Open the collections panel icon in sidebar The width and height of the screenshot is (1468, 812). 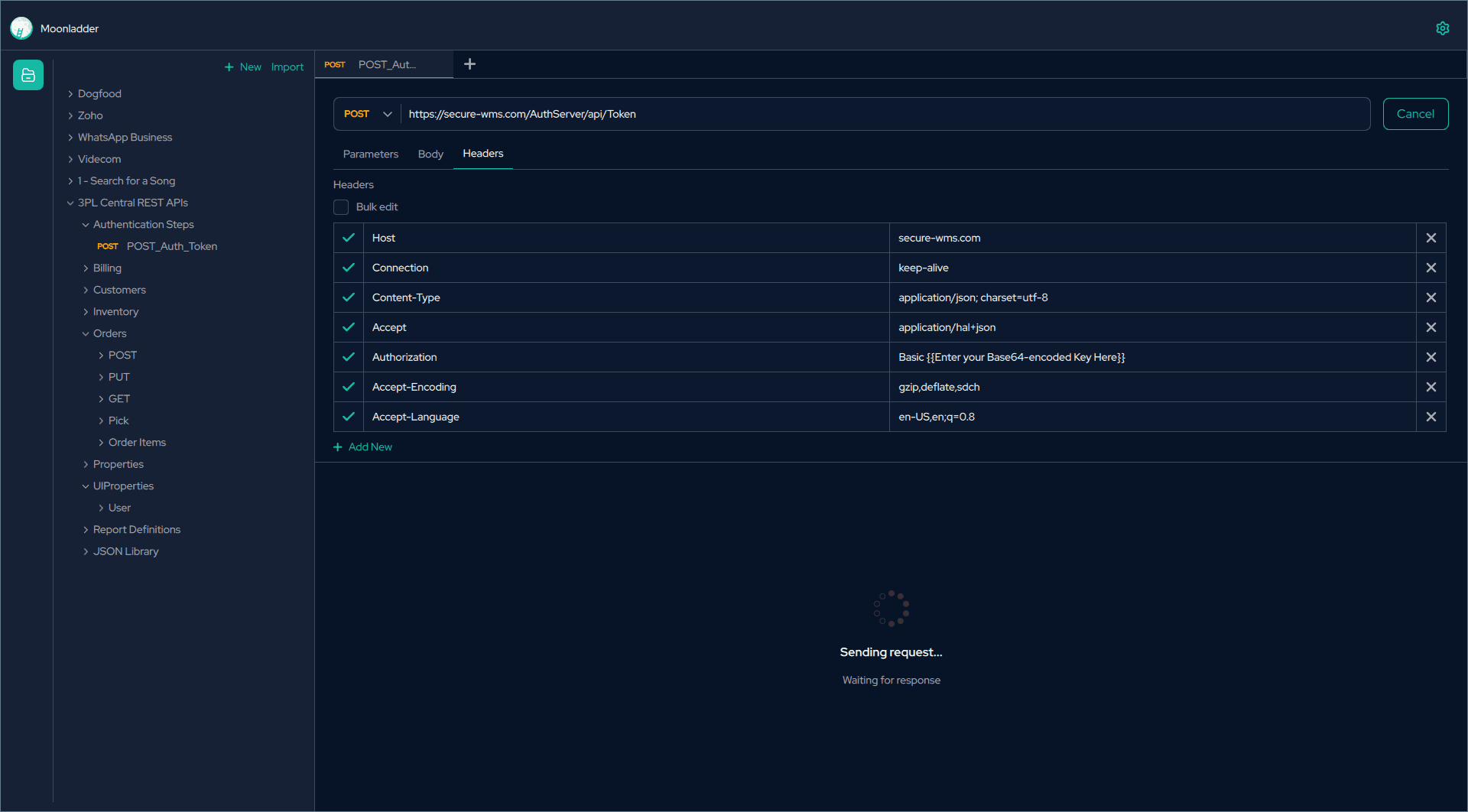coord(28,74)
